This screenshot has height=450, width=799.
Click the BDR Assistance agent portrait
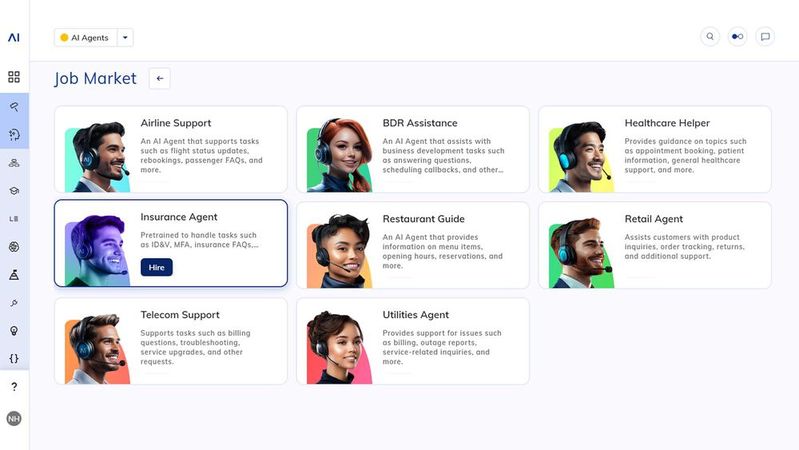coord(339,155)
